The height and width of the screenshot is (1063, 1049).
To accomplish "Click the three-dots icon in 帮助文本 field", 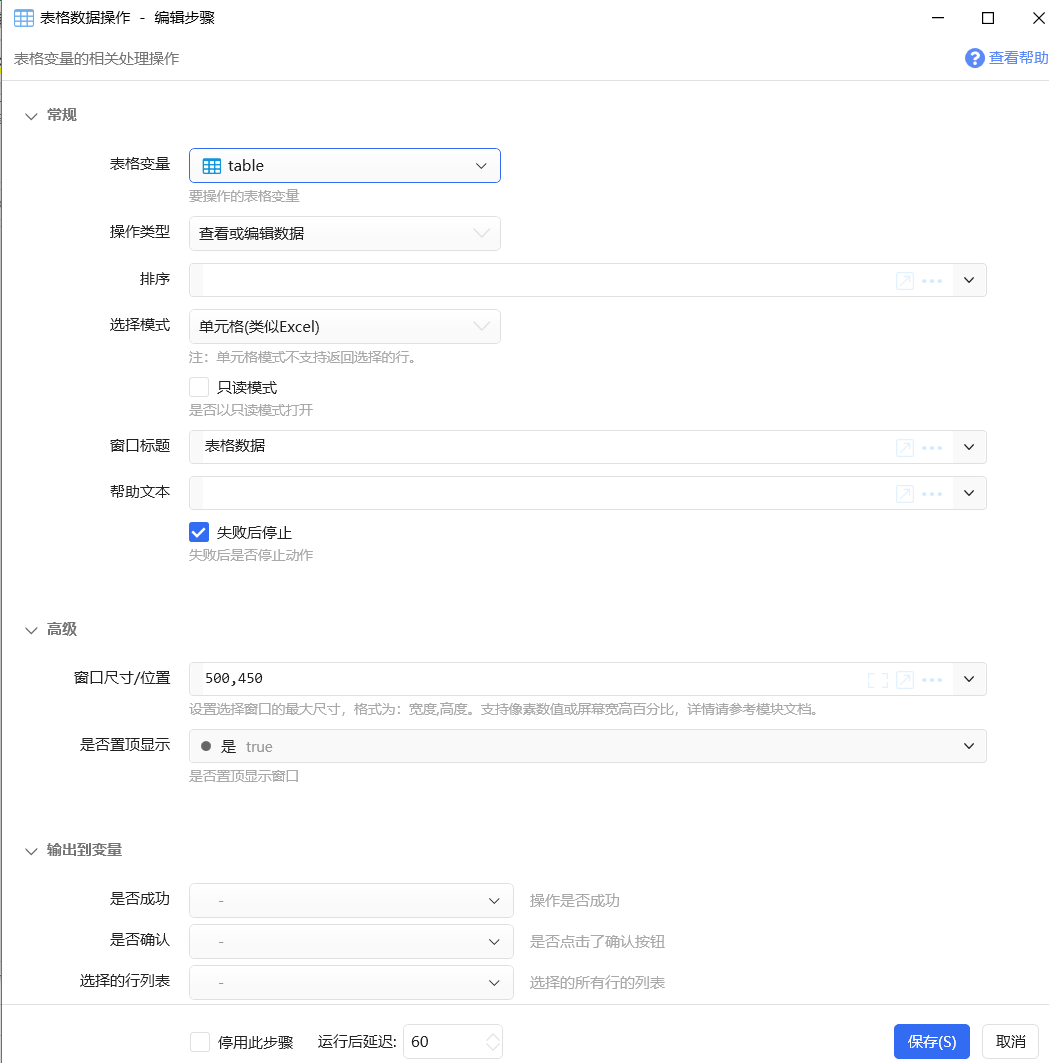I will tap(932, 494).
